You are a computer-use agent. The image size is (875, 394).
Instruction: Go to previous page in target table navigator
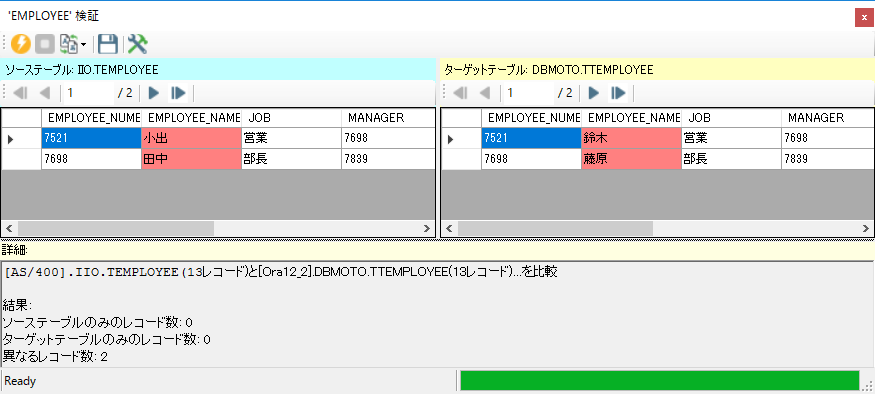pos(485,93)
